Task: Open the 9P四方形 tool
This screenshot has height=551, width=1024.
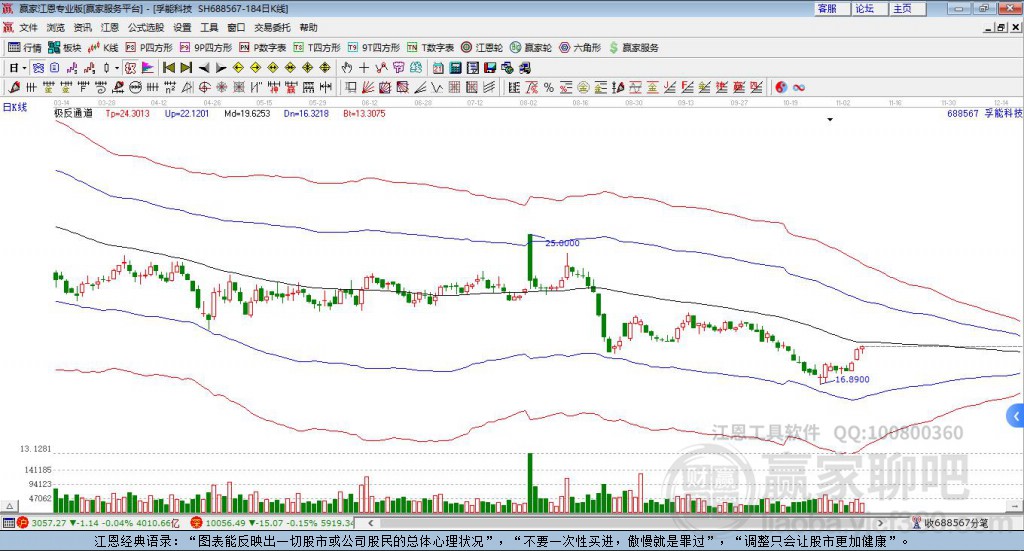Action: click(x=206, y=48)
